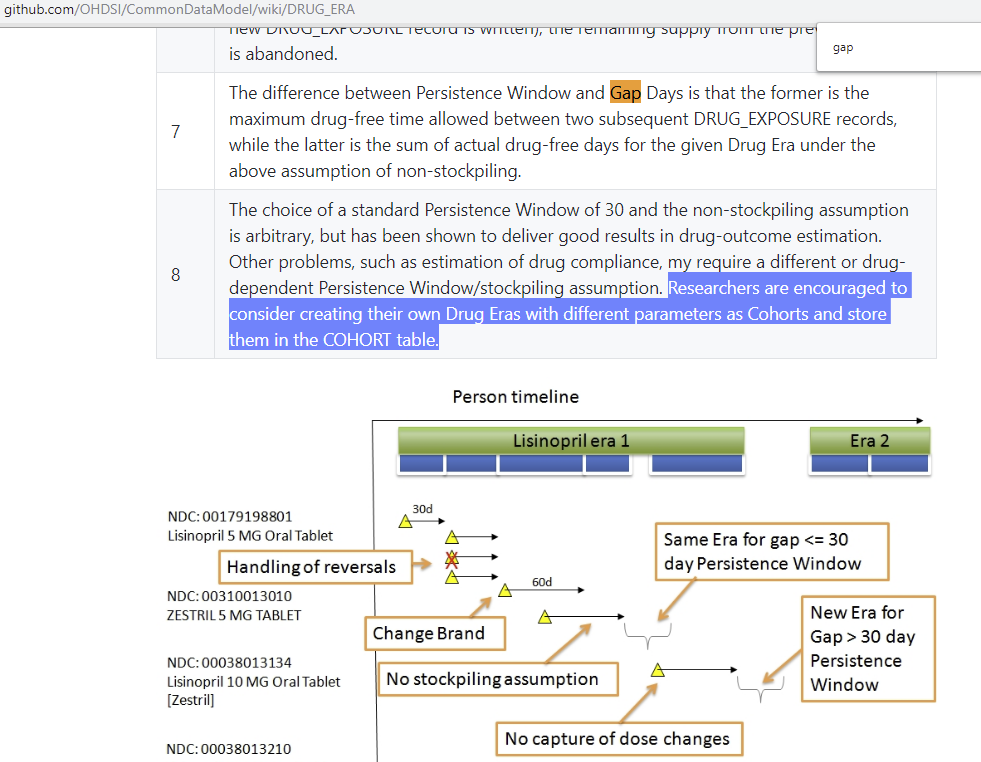Click the label "NDC: 00038013134"
Viewport: 981px width, 762px height.
point(229,662)
